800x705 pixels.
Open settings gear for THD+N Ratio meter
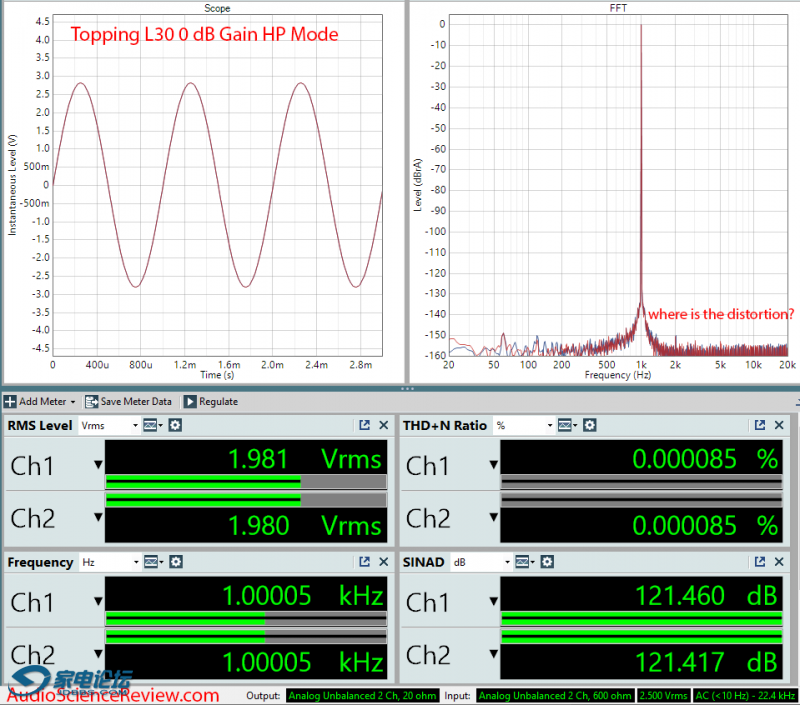pyautogui.click(x=589, y=425)
